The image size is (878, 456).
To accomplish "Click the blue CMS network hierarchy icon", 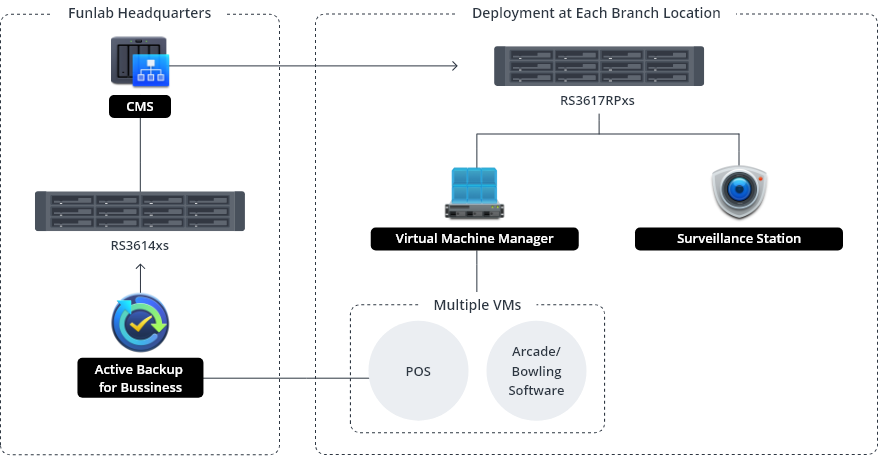I will point(151,70).
